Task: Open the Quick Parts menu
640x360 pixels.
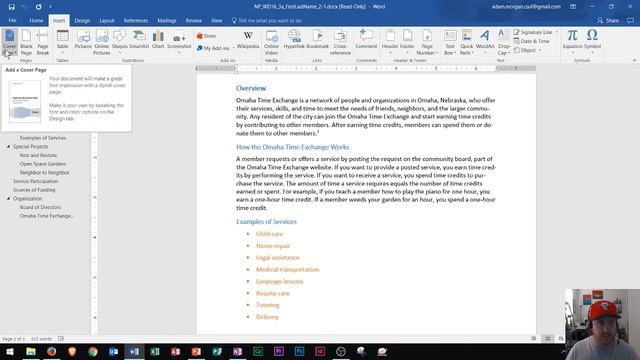Action: click(x=467, y=42)
